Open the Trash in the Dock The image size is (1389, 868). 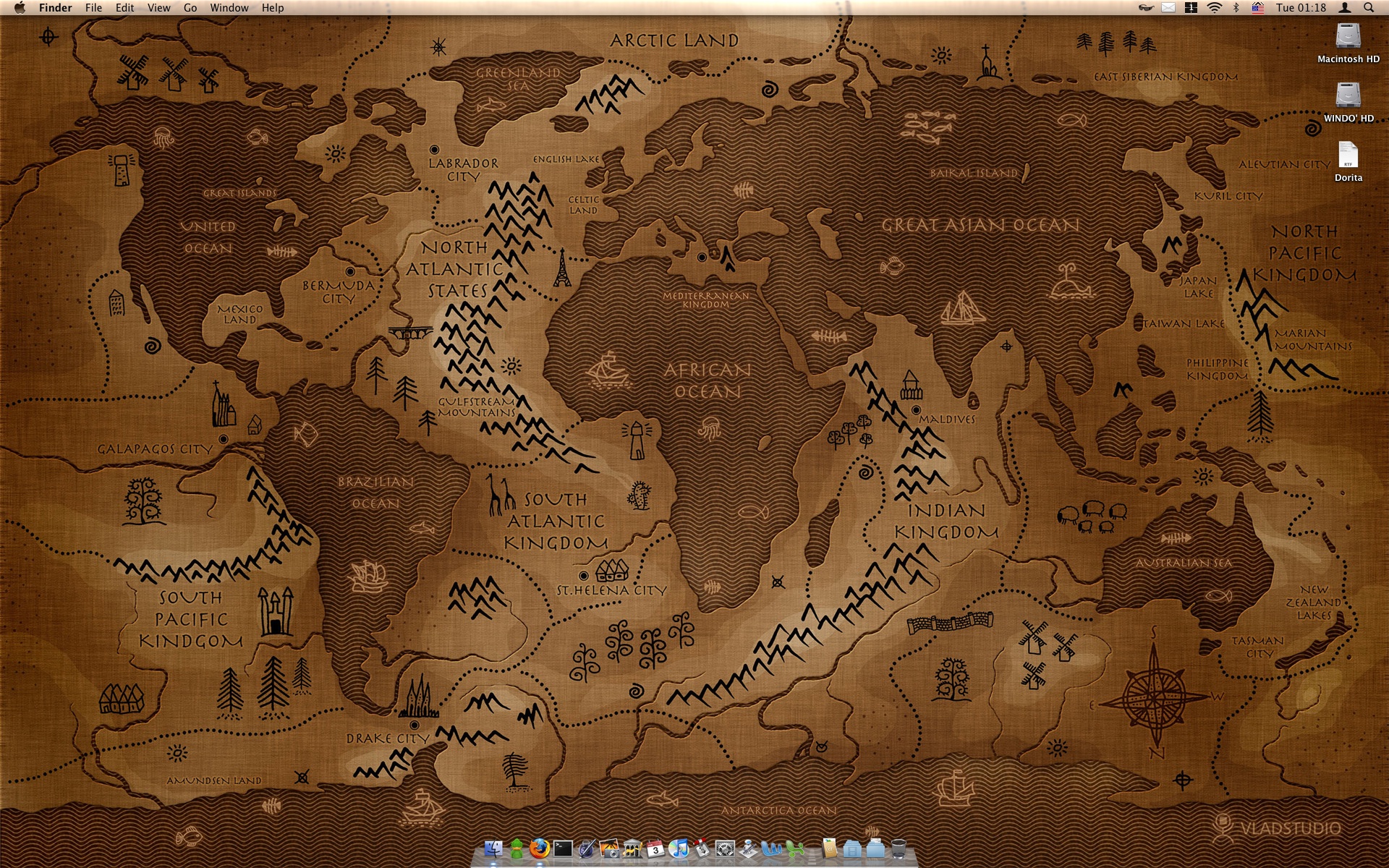(899, 848)
